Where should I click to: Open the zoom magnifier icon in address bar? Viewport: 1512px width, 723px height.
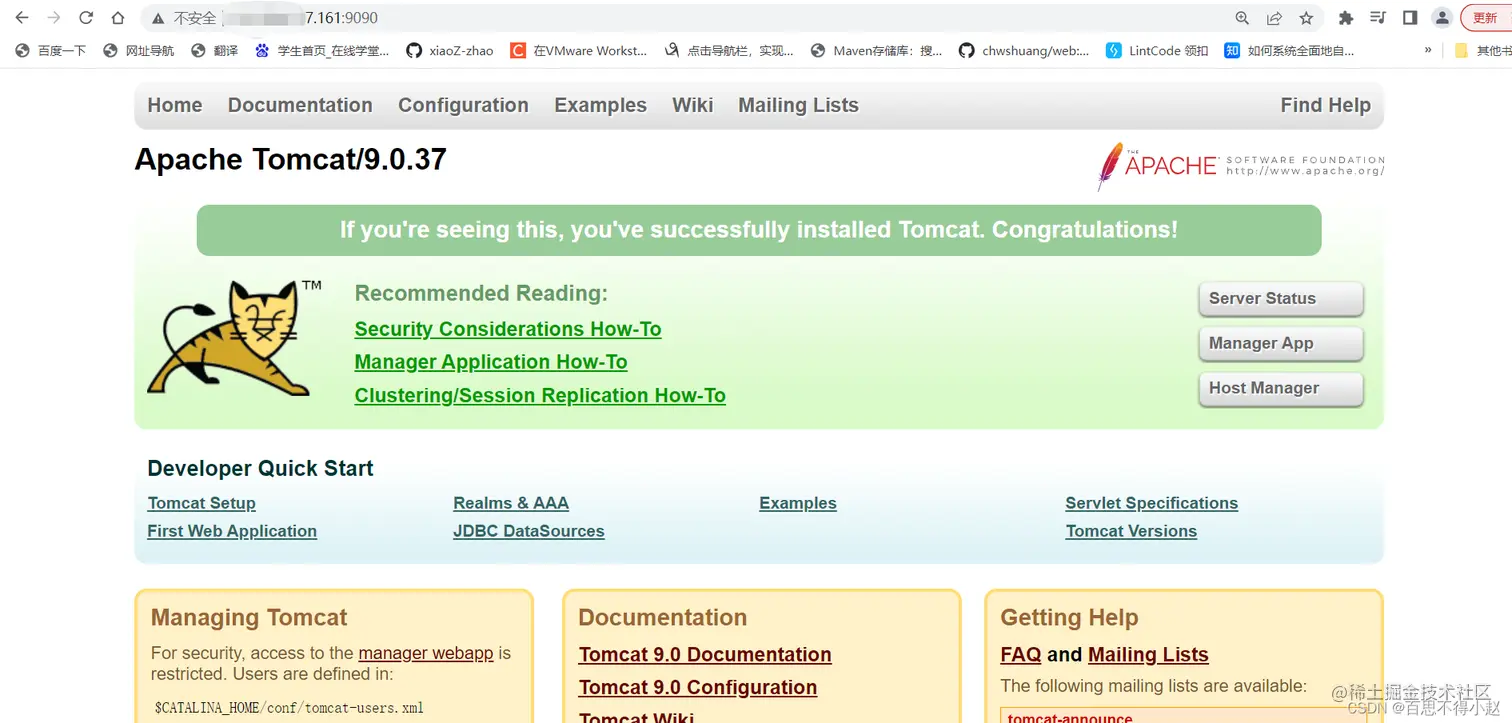[x=1242, y=18]
